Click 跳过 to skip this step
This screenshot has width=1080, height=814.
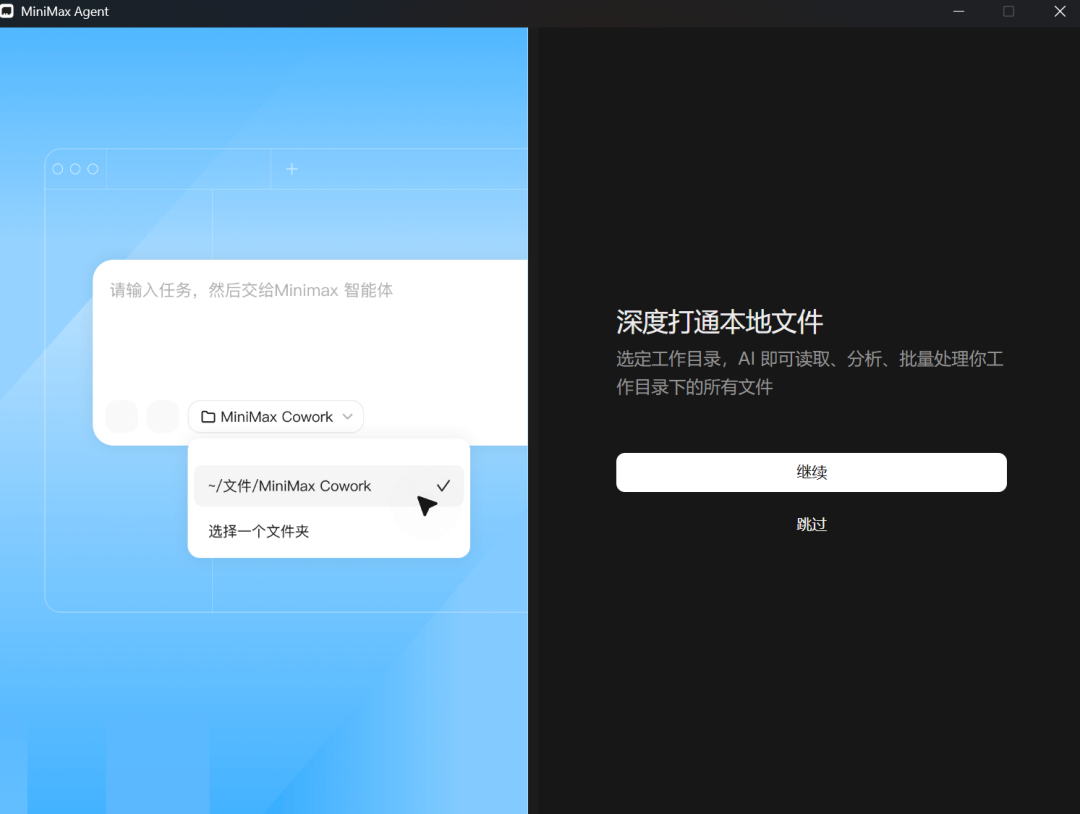(811, 523)
